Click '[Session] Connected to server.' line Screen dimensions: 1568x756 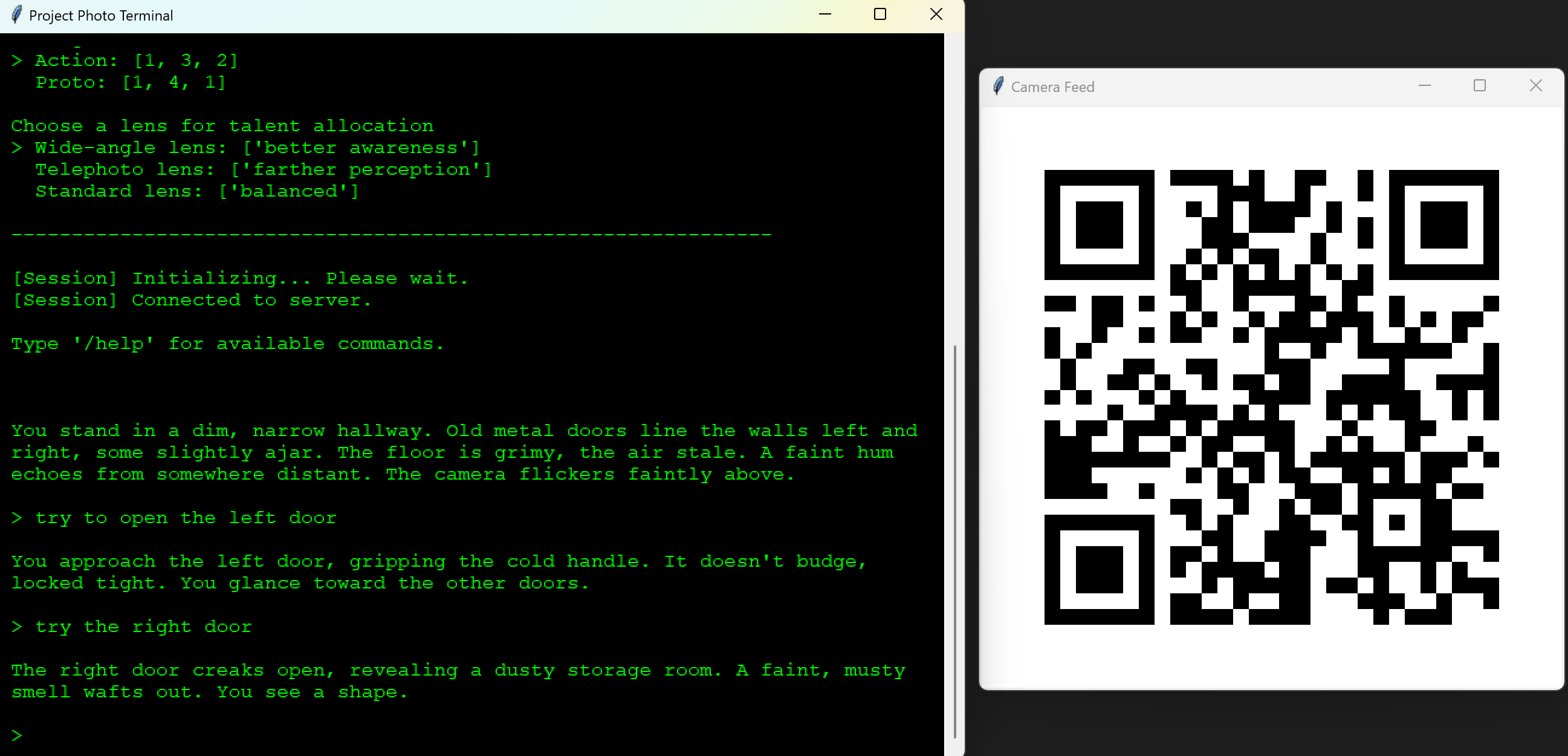pyautogui.click(x=192, y=301)
